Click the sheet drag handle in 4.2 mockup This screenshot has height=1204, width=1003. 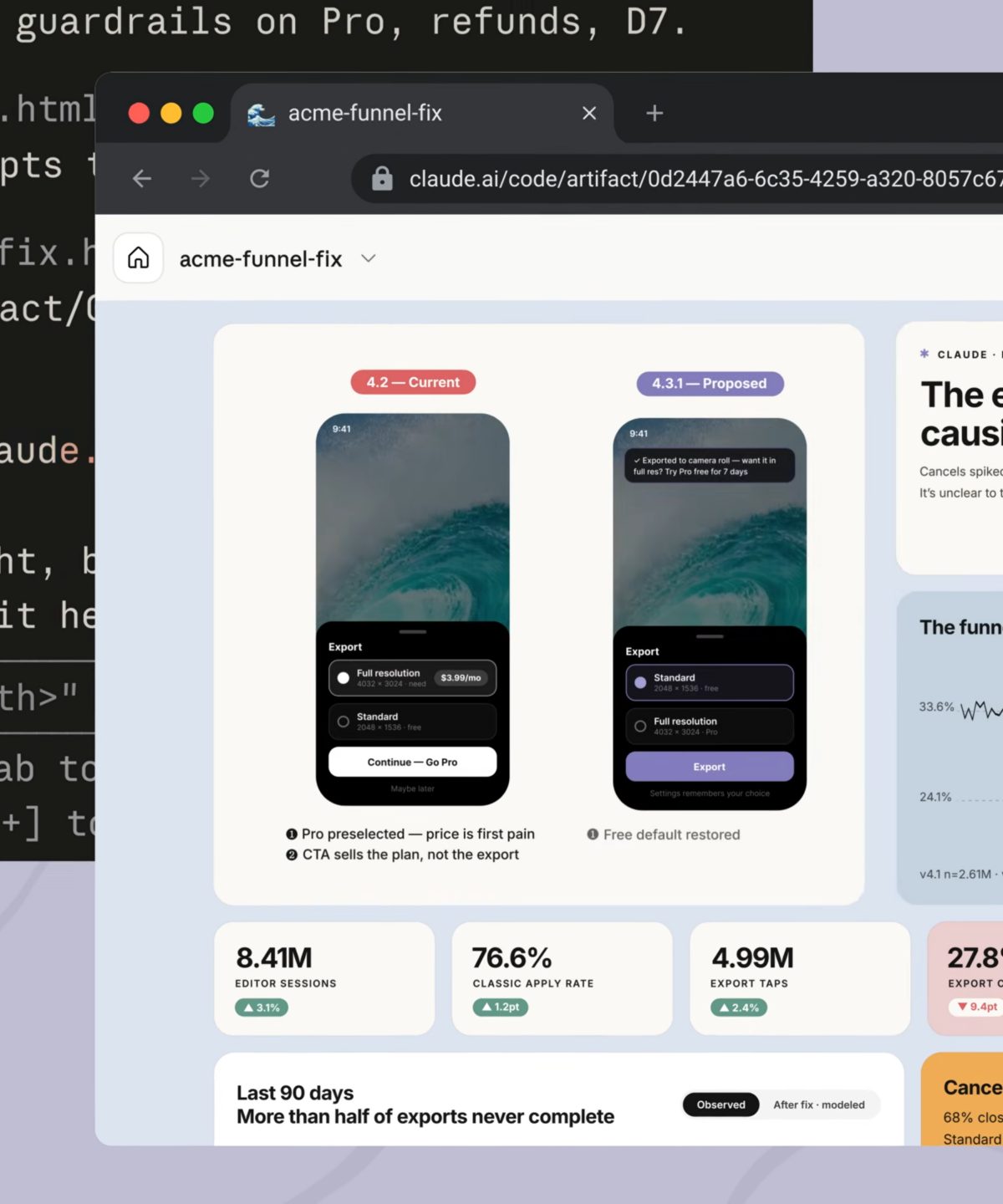[x=413, y=631]
